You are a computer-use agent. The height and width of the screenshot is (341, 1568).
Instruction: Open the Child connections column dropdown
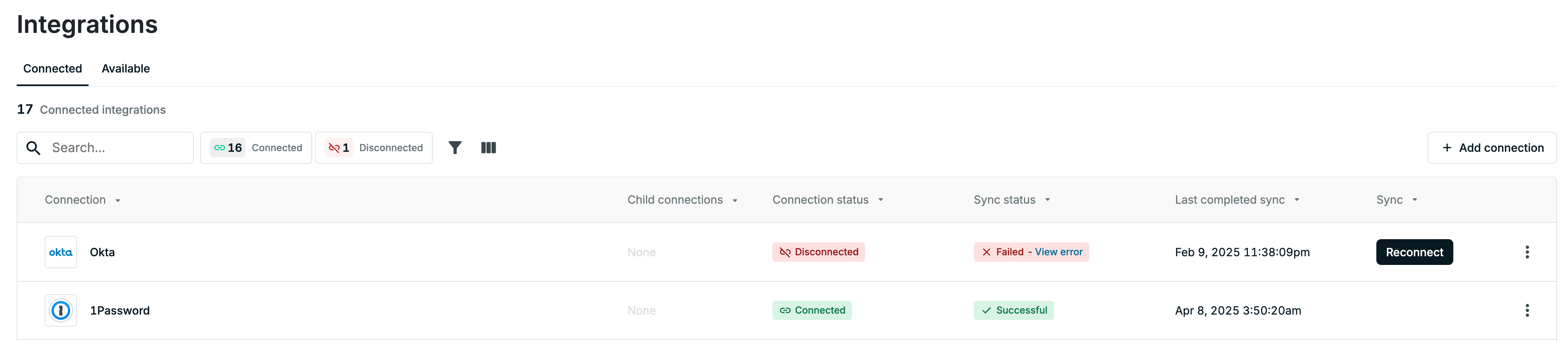(735, 200)
